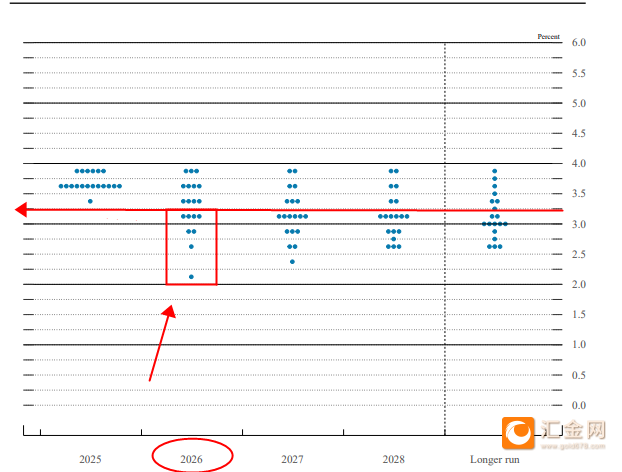
Task: Click the 2026 x-axis label
Action: point(191,459)
